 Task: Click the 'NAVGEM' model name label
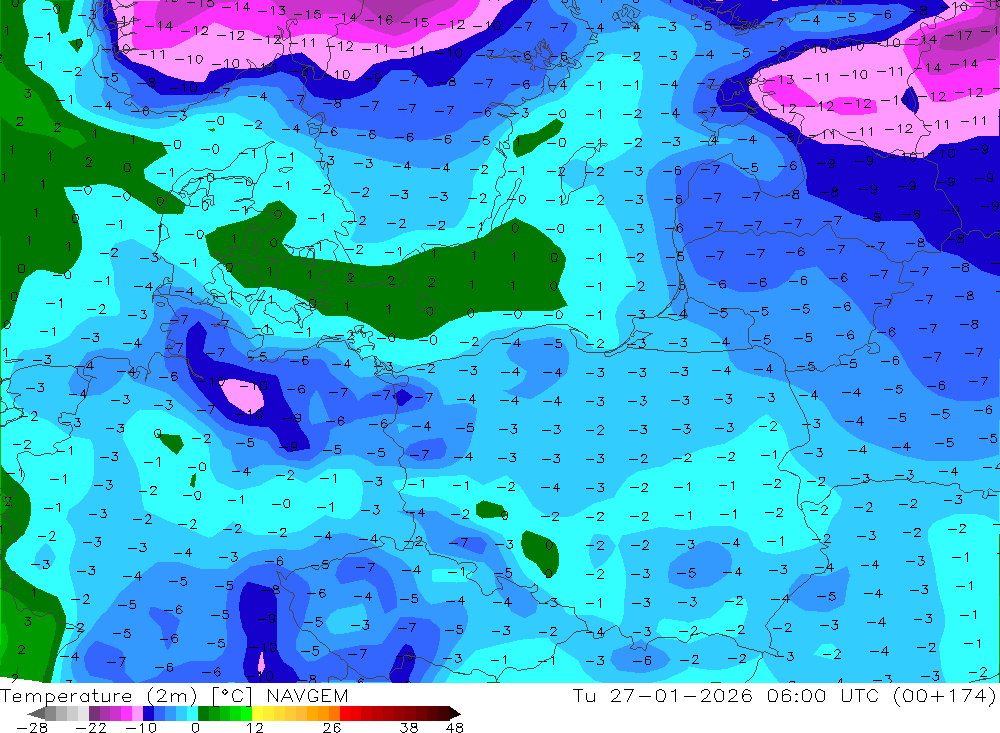[307, 695]
